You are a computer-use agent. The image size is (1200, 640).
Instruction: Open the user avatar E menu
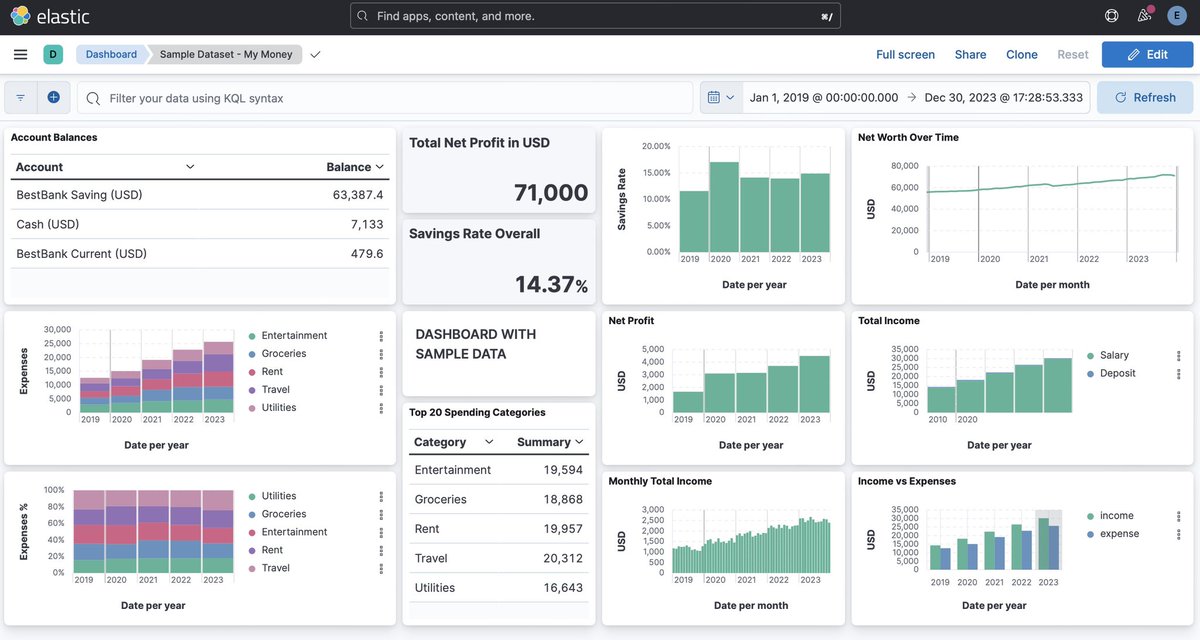coord(1177,16)
